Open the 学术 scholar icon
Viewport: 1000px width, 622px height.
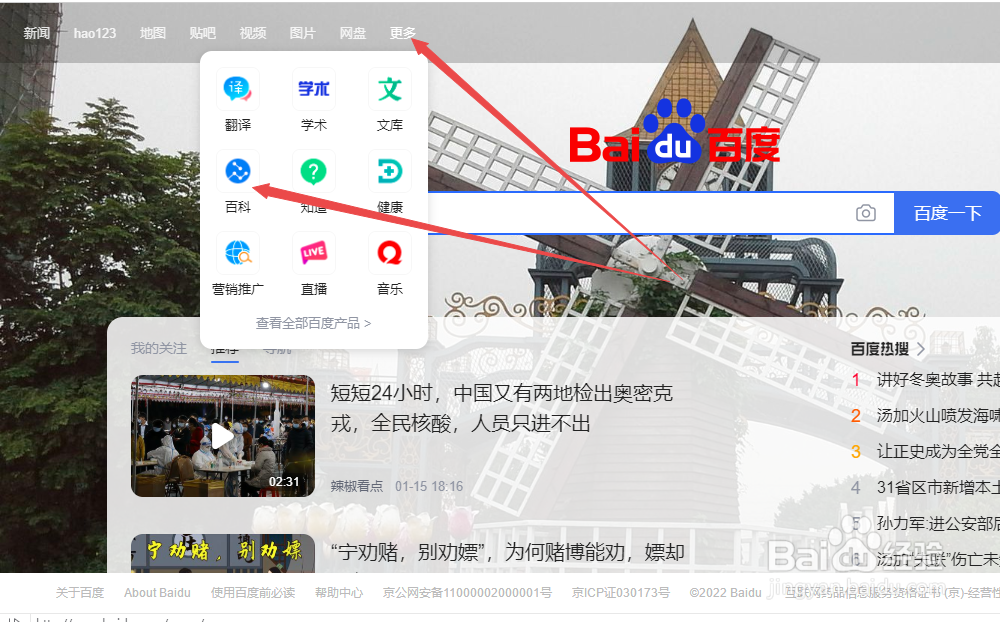tap(313, 89)
